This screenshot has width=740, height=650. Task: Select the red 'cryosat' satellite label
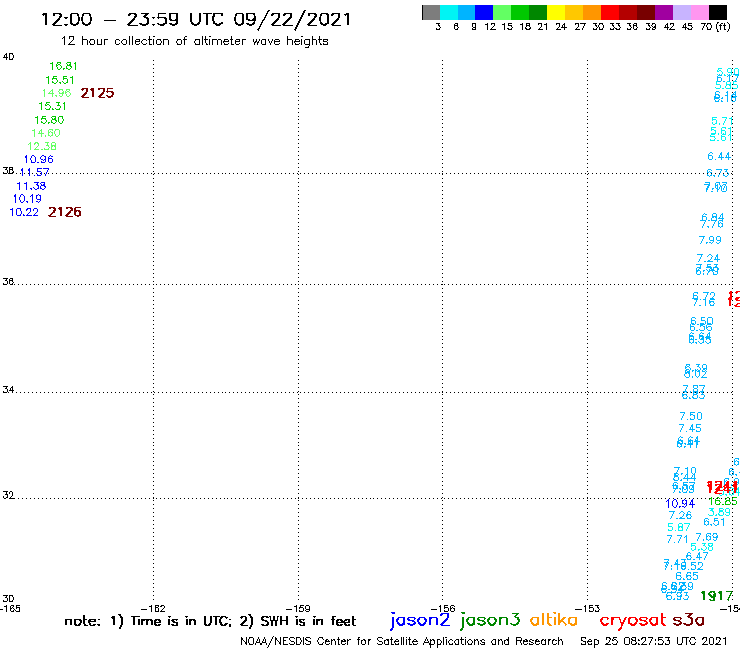[x=632, y=620]
